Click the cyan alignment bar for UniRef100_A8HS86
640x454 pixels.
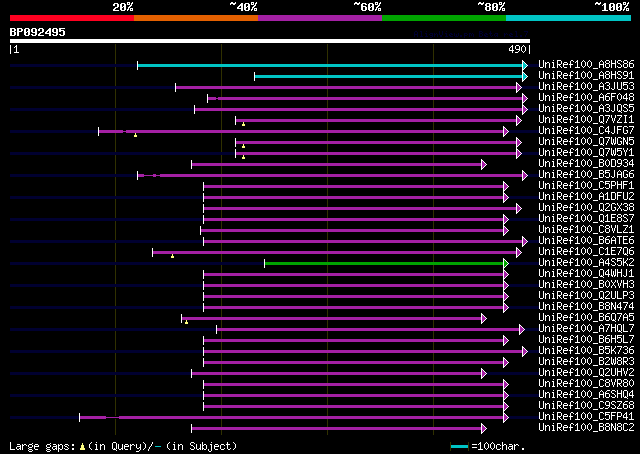[x=330, y=65]
